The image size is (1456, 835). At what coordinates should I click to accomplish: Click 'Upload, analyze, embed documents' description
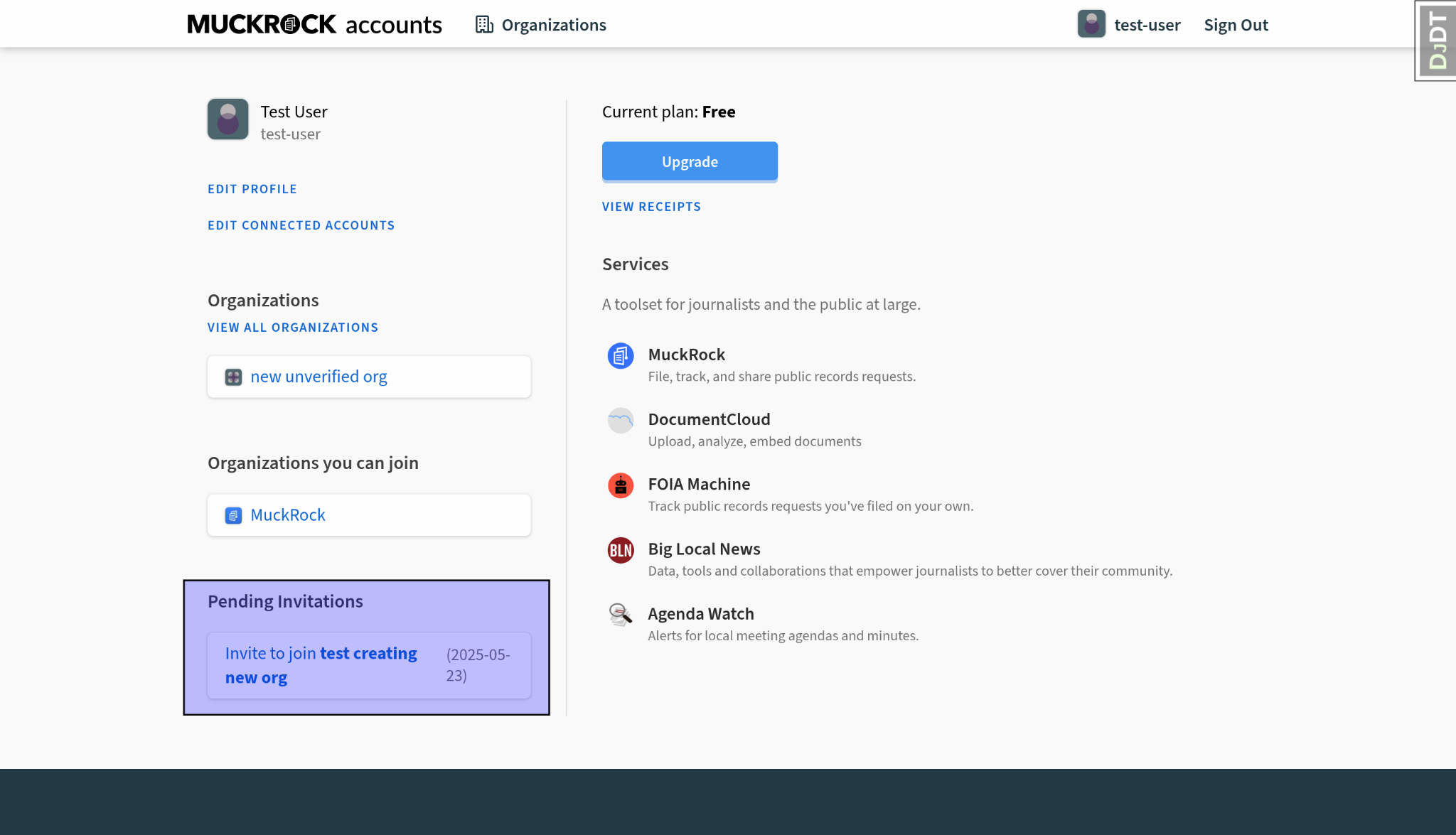tap(754, 441)
